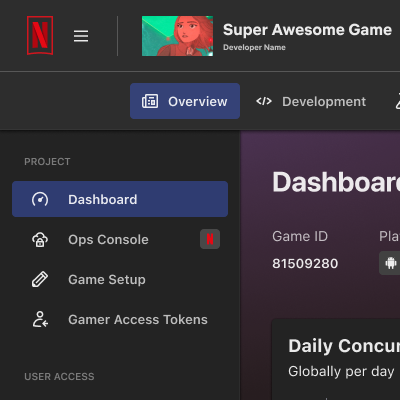The image size is (400, 400).
Task: Click the Dashboard page heading
Action: click(x=336, y=182)
